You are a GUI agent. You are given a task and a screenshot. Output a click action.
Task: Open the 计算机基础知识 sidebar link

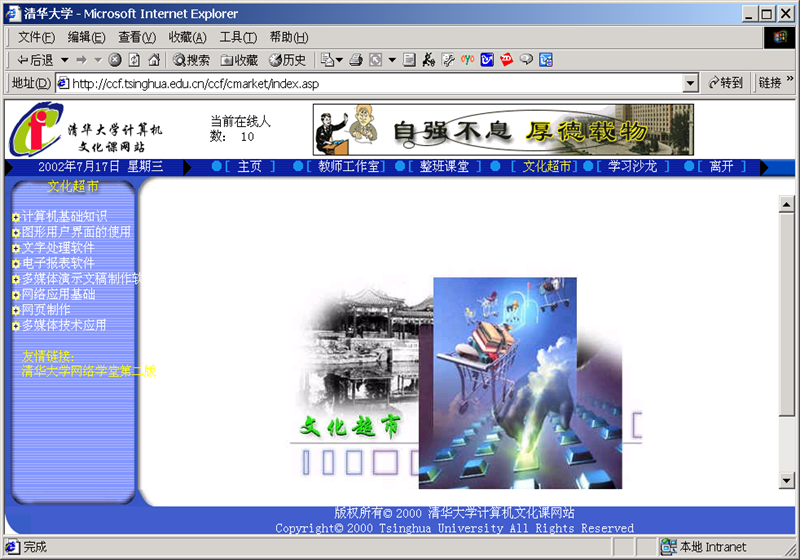point(64,216)
